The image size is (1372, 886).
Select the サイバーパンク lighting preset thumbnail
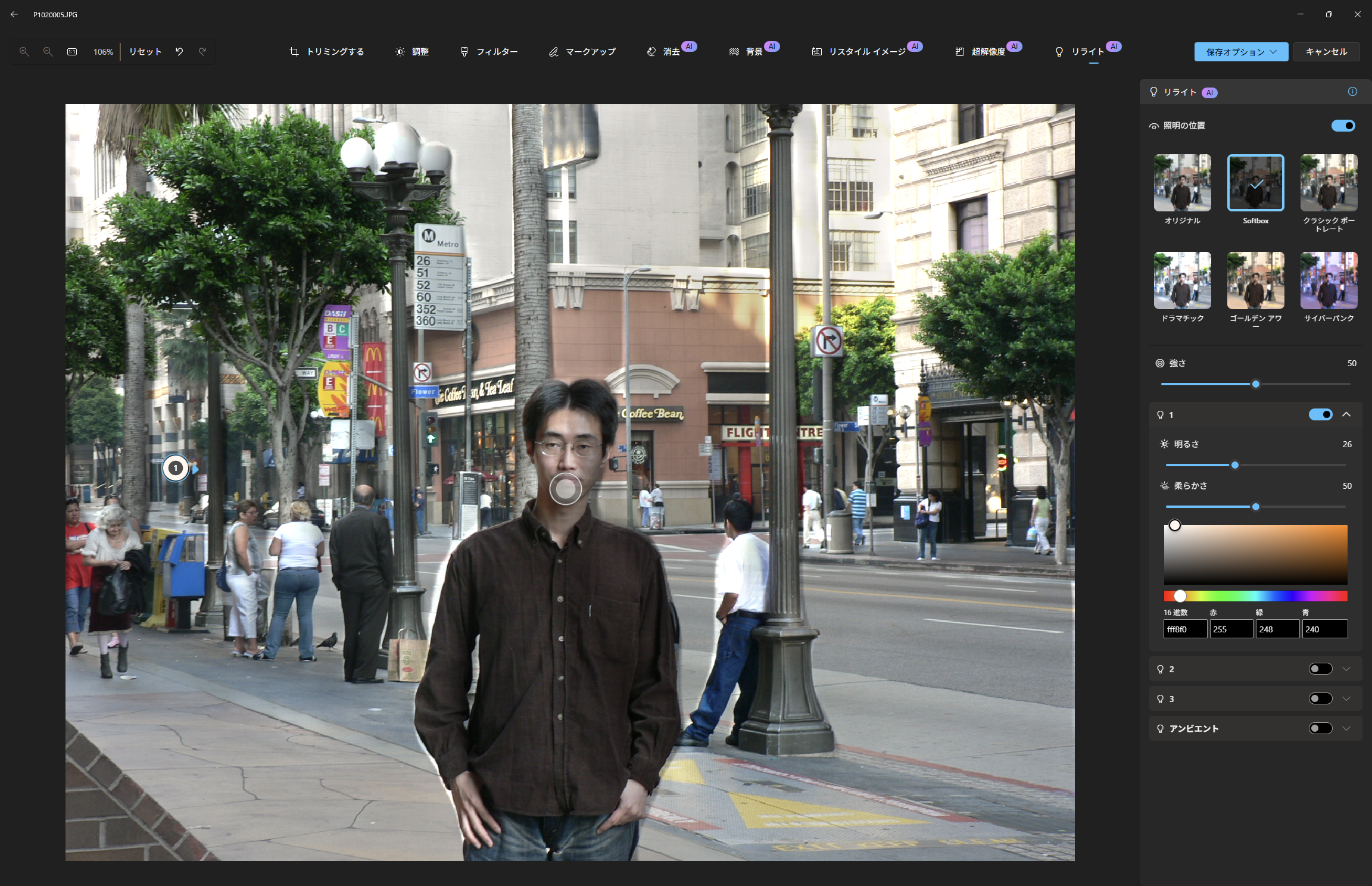(x=1329, y=280)
